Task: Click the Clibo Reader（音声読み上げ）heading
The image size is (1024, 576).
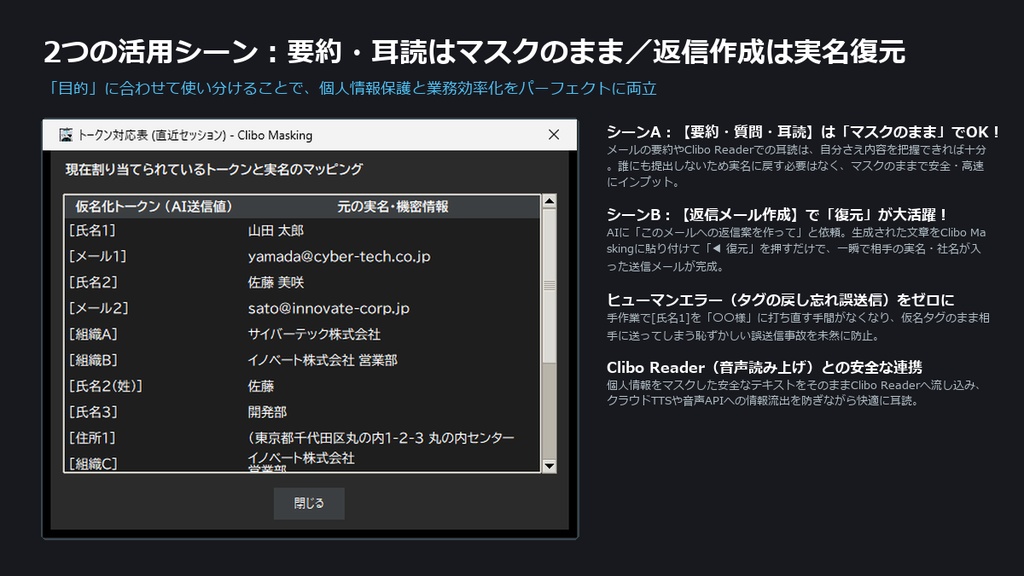Action: [x=764, y=367]
